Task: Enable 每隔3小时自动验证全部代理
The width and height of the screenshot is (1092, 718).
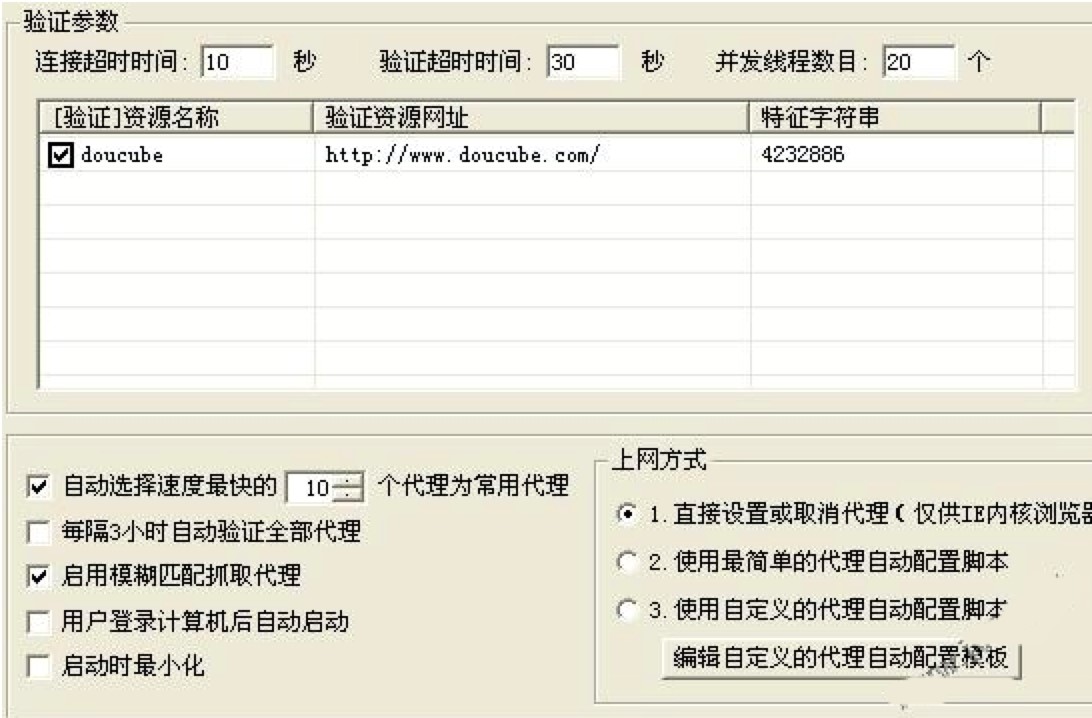Action: coord(38,532)
